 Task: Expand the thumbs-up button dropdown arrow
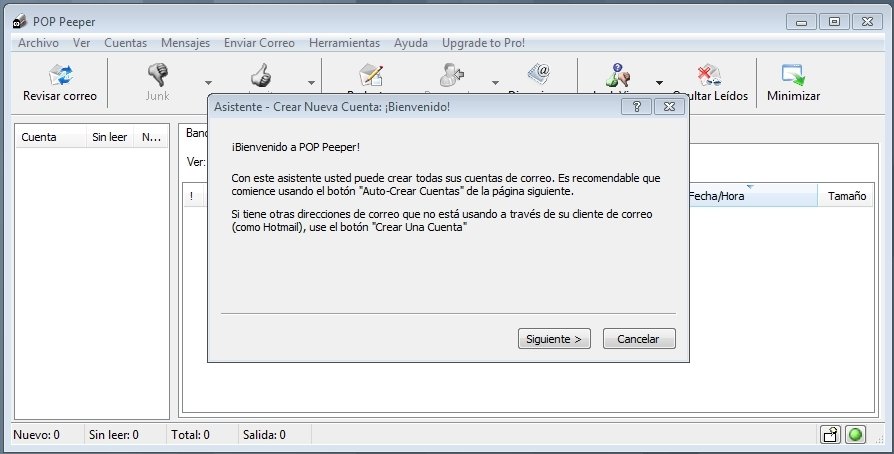coord(311,83)
